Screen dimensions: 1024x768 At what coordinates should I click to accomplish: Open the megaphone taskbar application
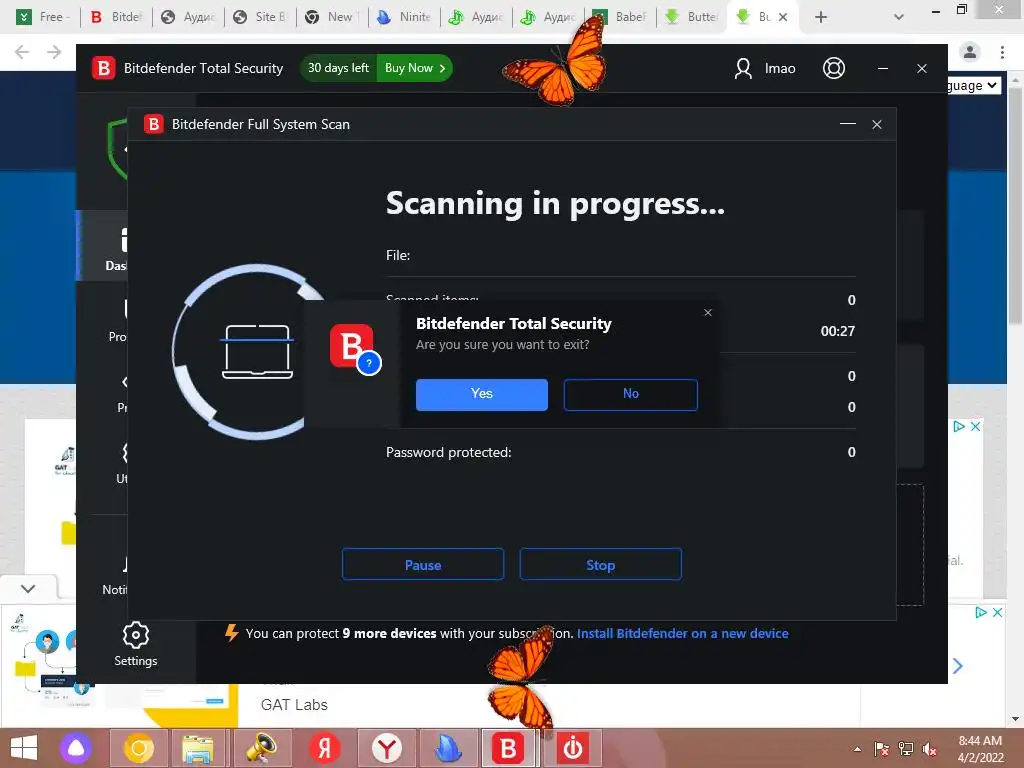(260, 748)
